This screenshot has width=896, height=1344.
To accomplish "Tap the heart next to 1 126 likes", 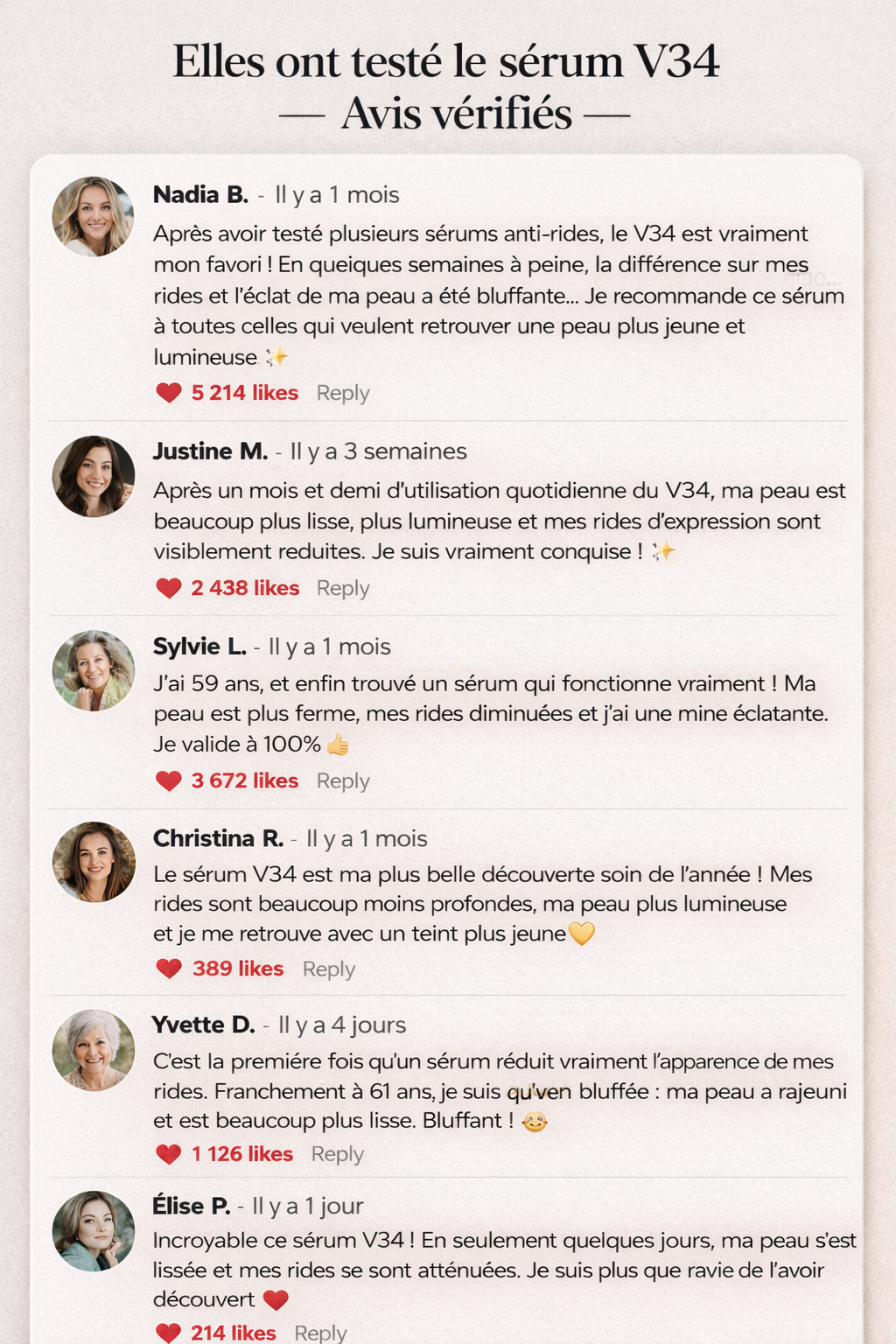I will pyautogui.click(x=168, y=1154).
